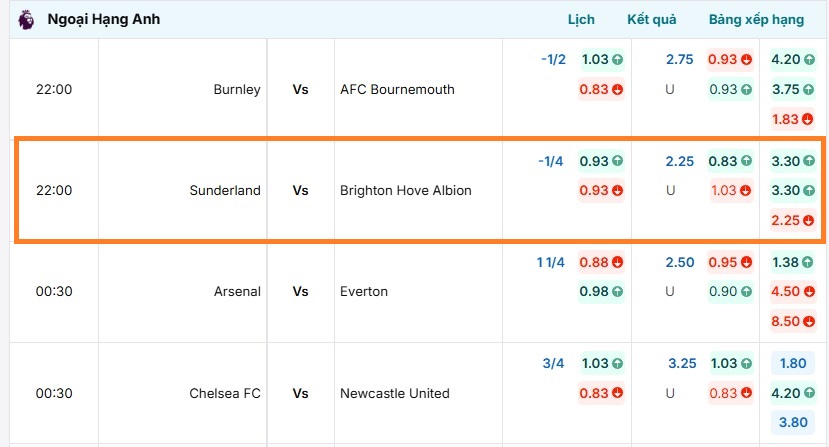
Task: Click AFC Bournemouth team name
Action: 397,89
